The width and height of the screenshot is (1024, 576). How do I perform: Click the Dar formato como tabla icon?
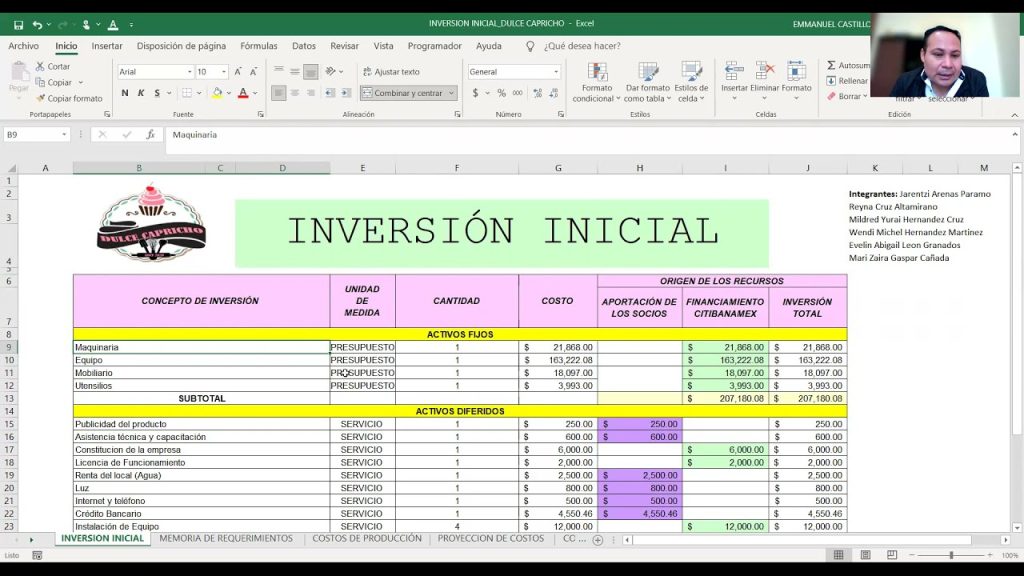[647, 73]
